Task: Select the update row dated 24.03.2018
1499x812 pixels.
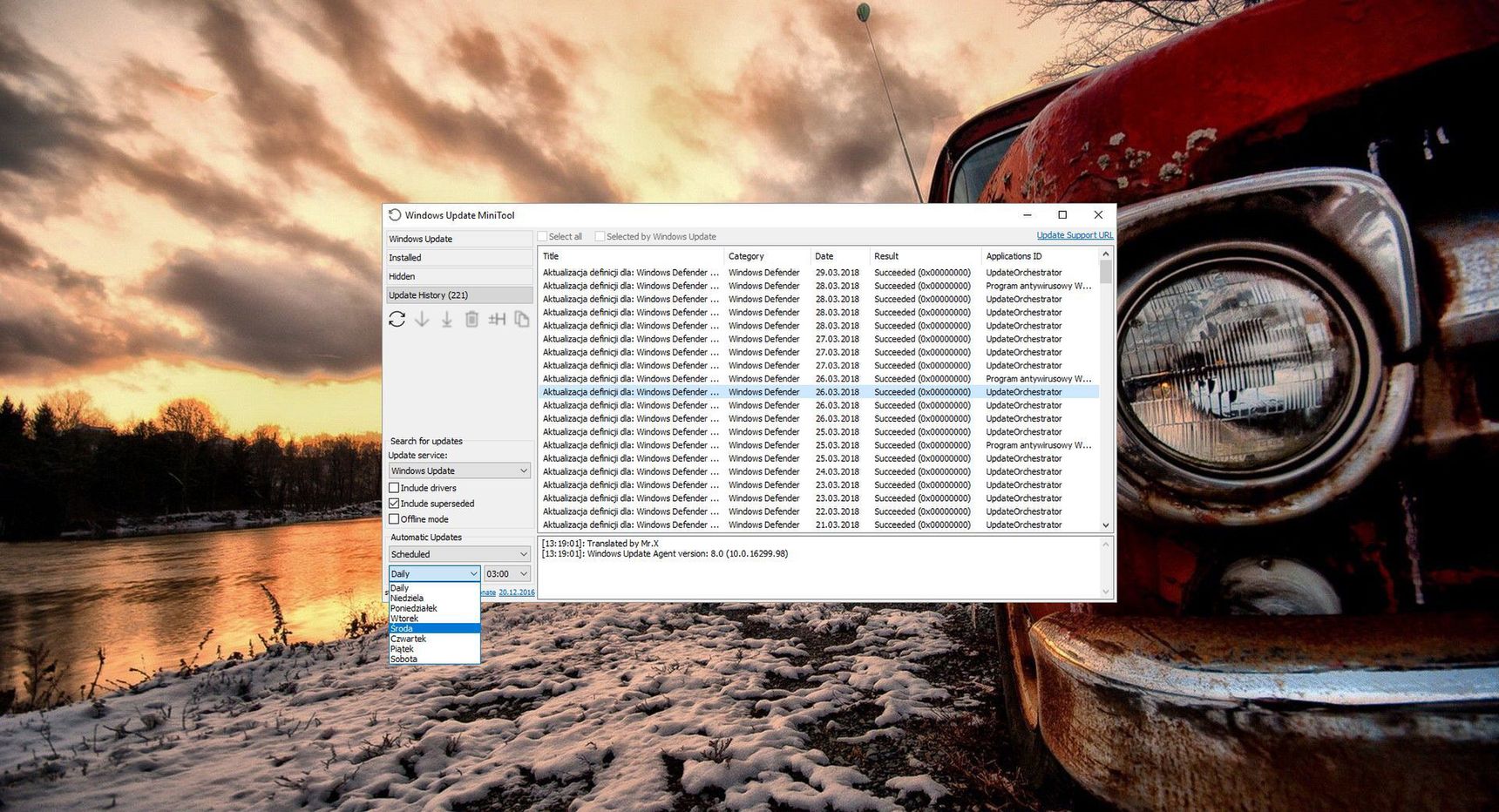Action: click(x=818, y=472)
